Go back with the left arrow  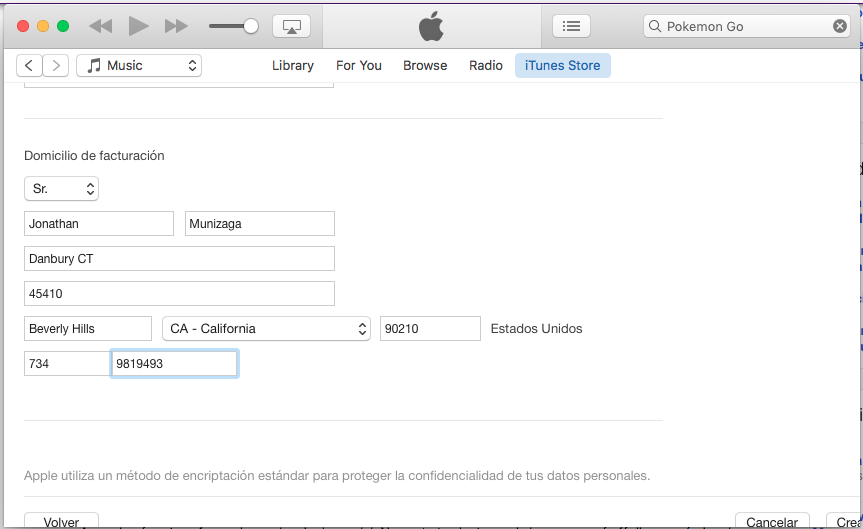29,66
